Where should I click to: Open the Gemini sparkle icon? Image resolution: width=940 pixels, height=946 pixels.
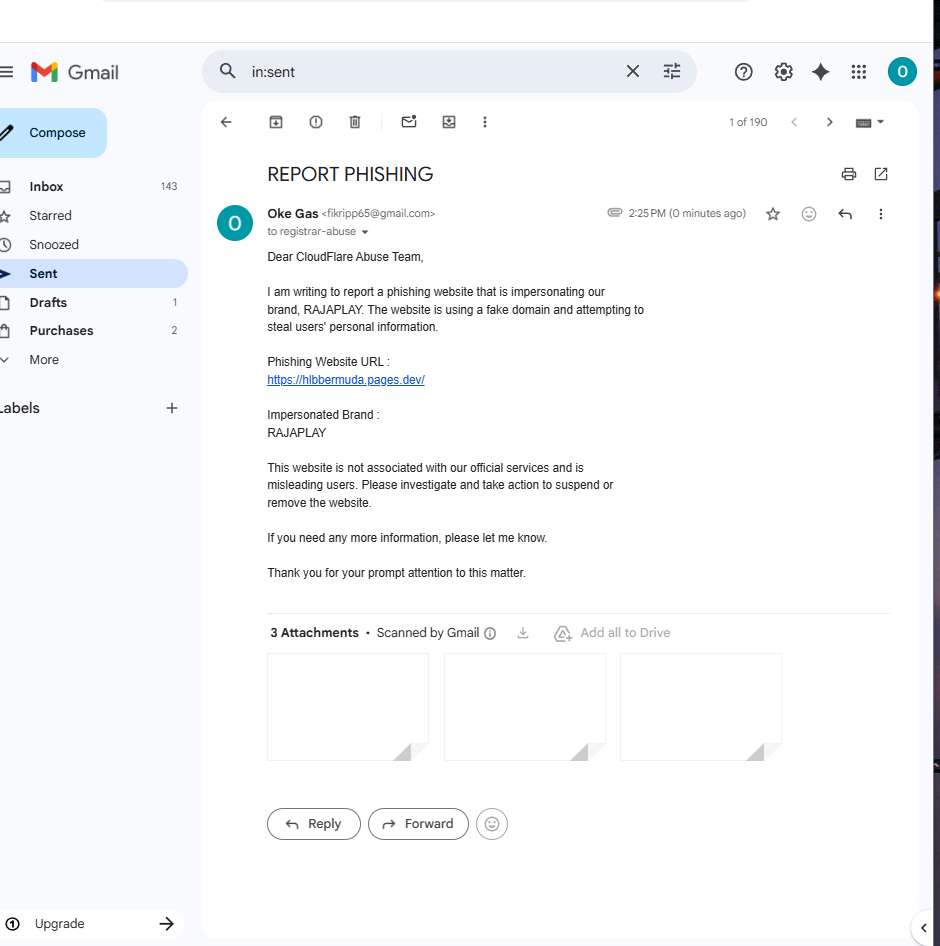click(821, 72)
